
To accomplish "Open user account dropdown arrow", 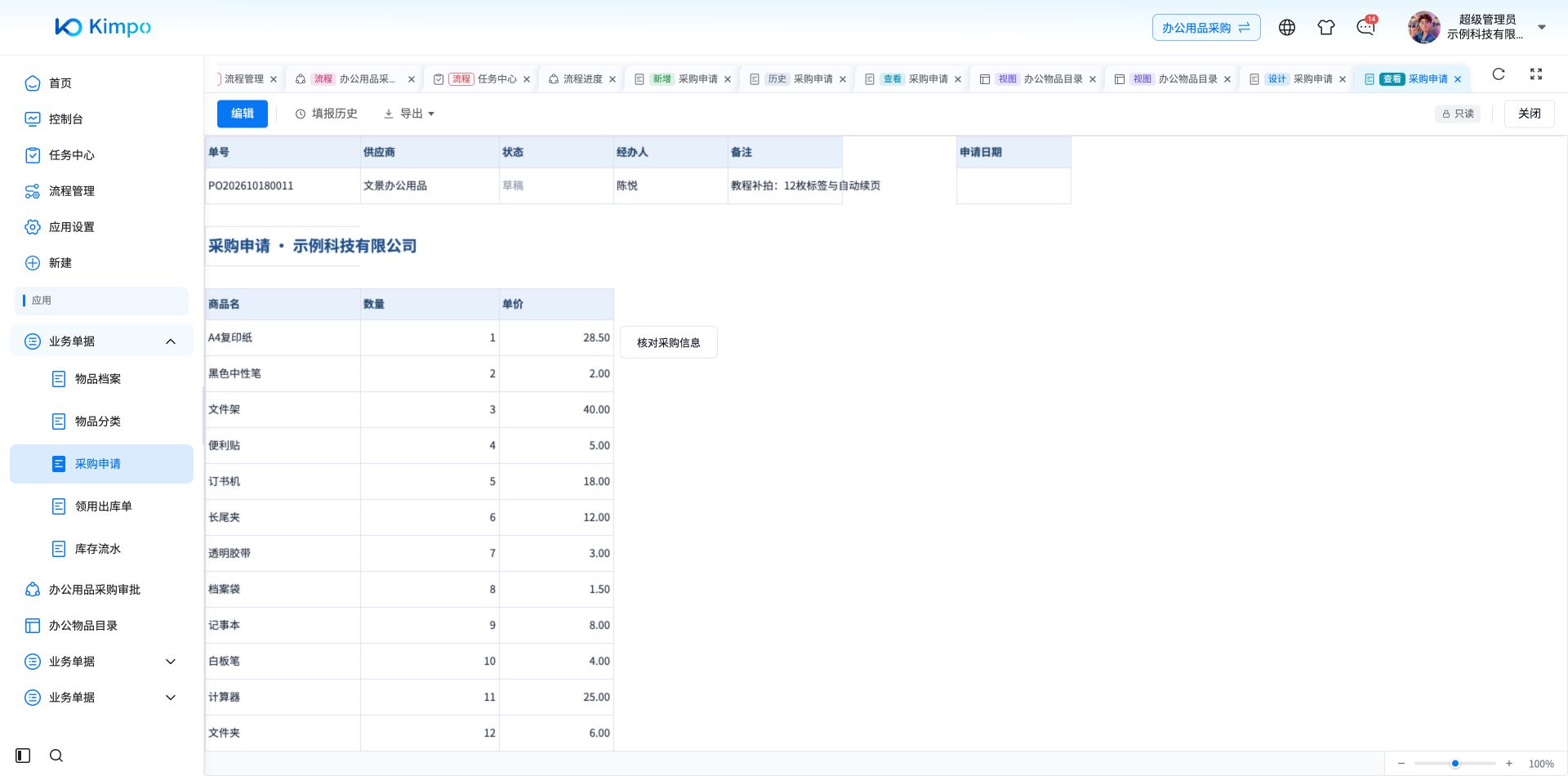I will point(1542,27).
